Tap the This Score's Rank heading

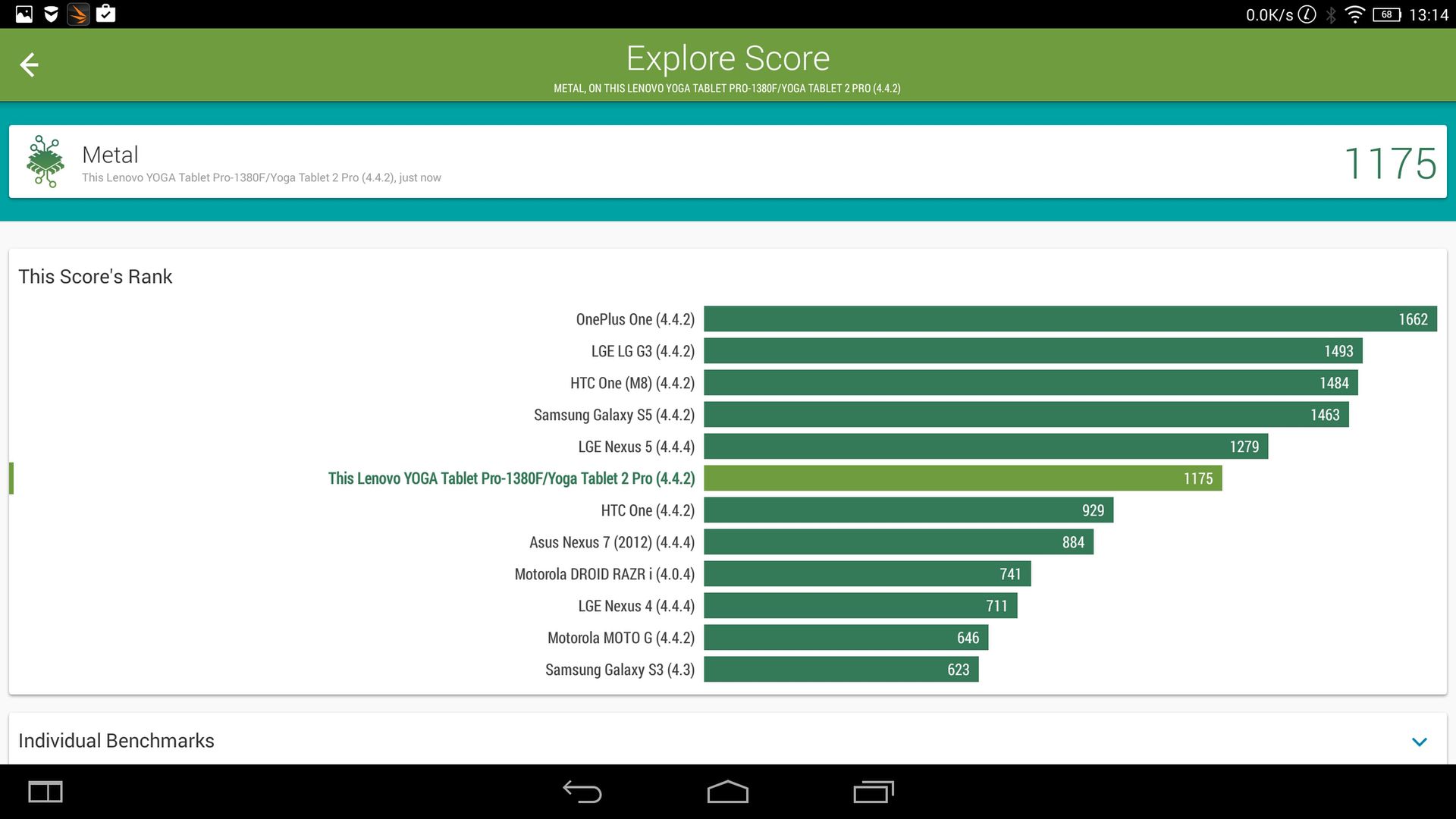pos(96,277)
